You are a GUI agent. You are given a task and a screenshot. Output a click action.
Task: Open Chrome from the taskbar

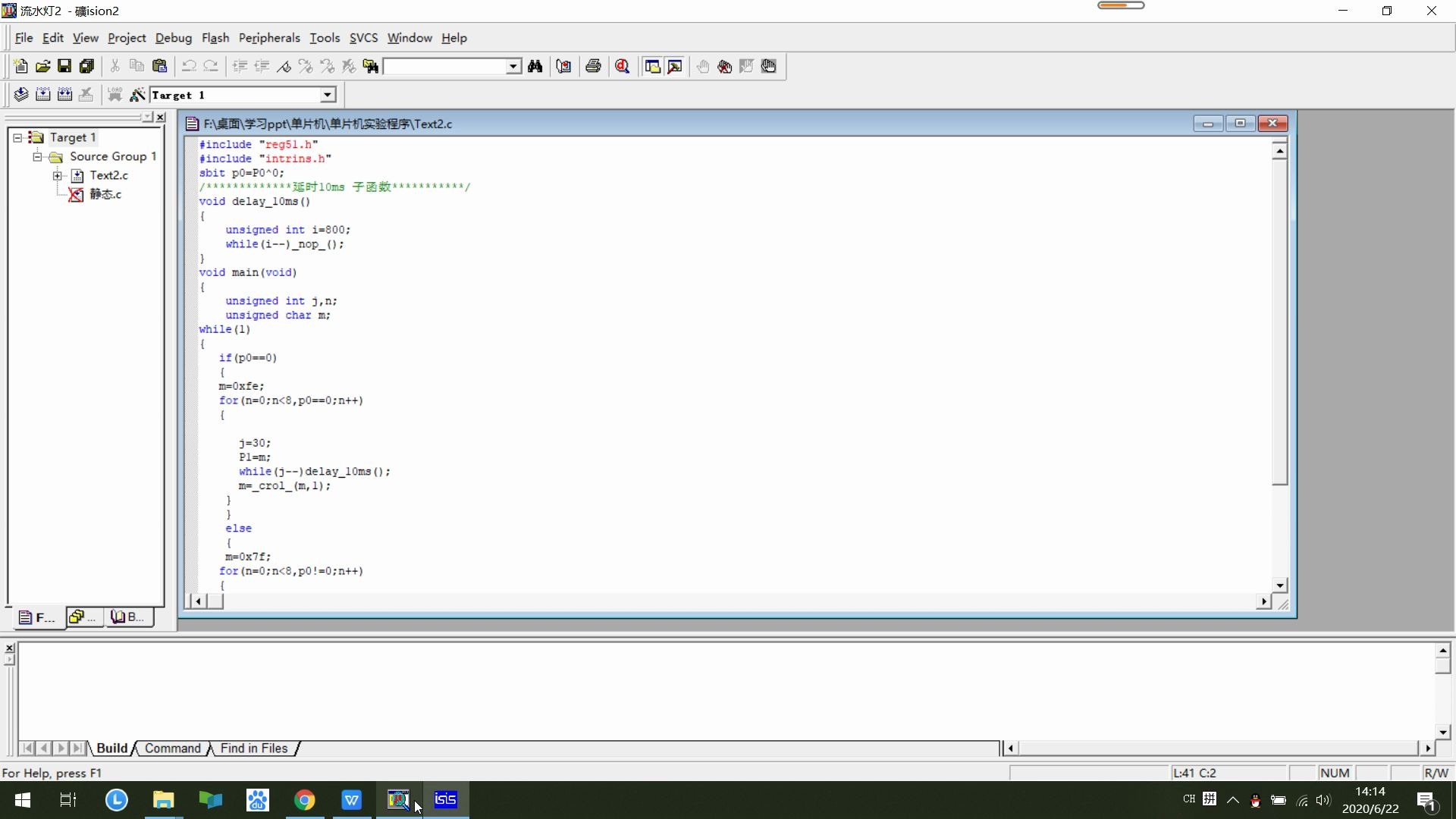pos(304,800)
